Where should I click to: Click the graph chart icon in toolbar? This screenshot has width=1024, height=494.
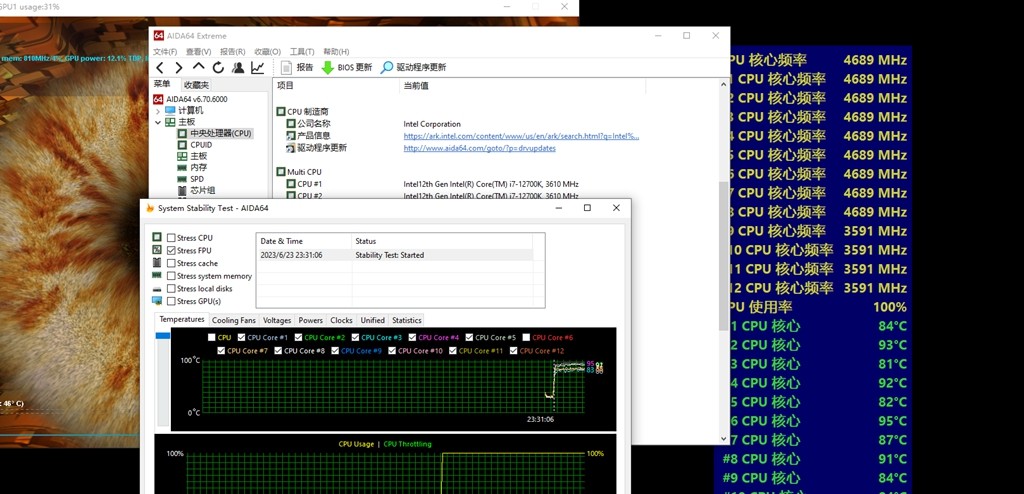257,67
